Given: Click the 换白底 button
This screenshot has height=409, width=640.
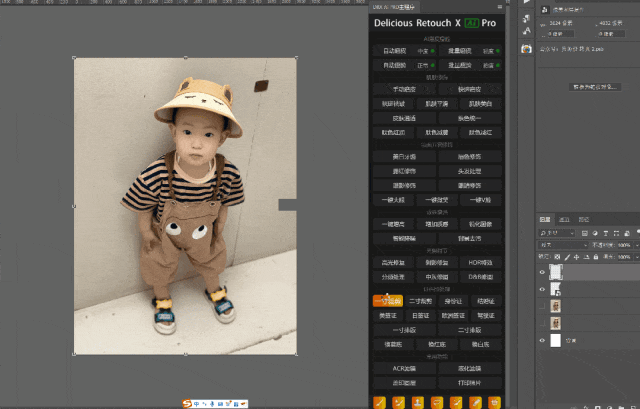Looking at the screenshot, I should point(480,345).
